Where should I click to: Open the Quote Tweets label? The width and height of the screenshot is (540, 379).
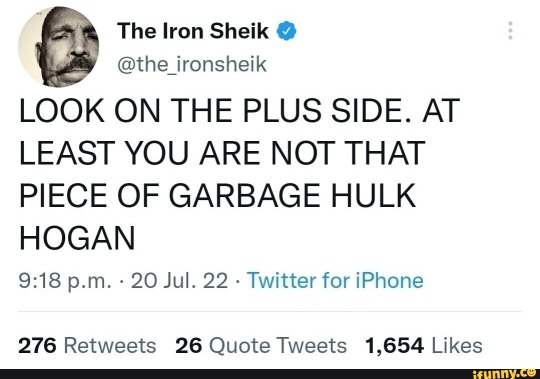(278, 346)
